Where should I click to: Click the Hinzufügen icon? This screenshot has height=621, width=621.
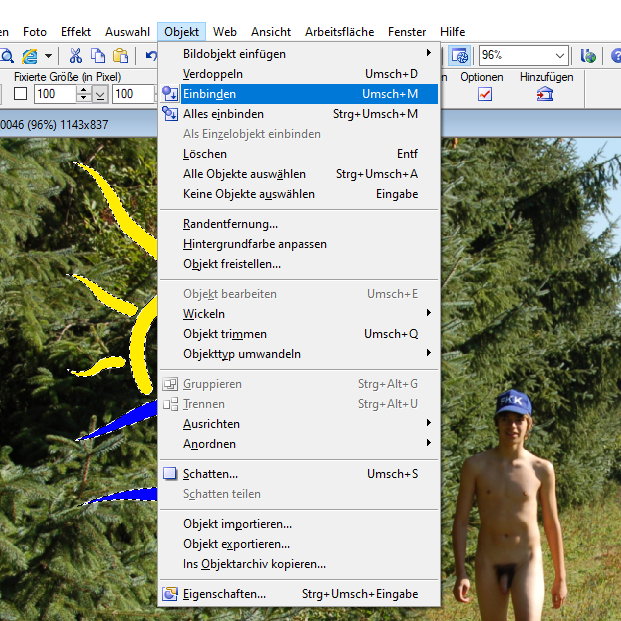pyautogui.click(x=545, y=94)
